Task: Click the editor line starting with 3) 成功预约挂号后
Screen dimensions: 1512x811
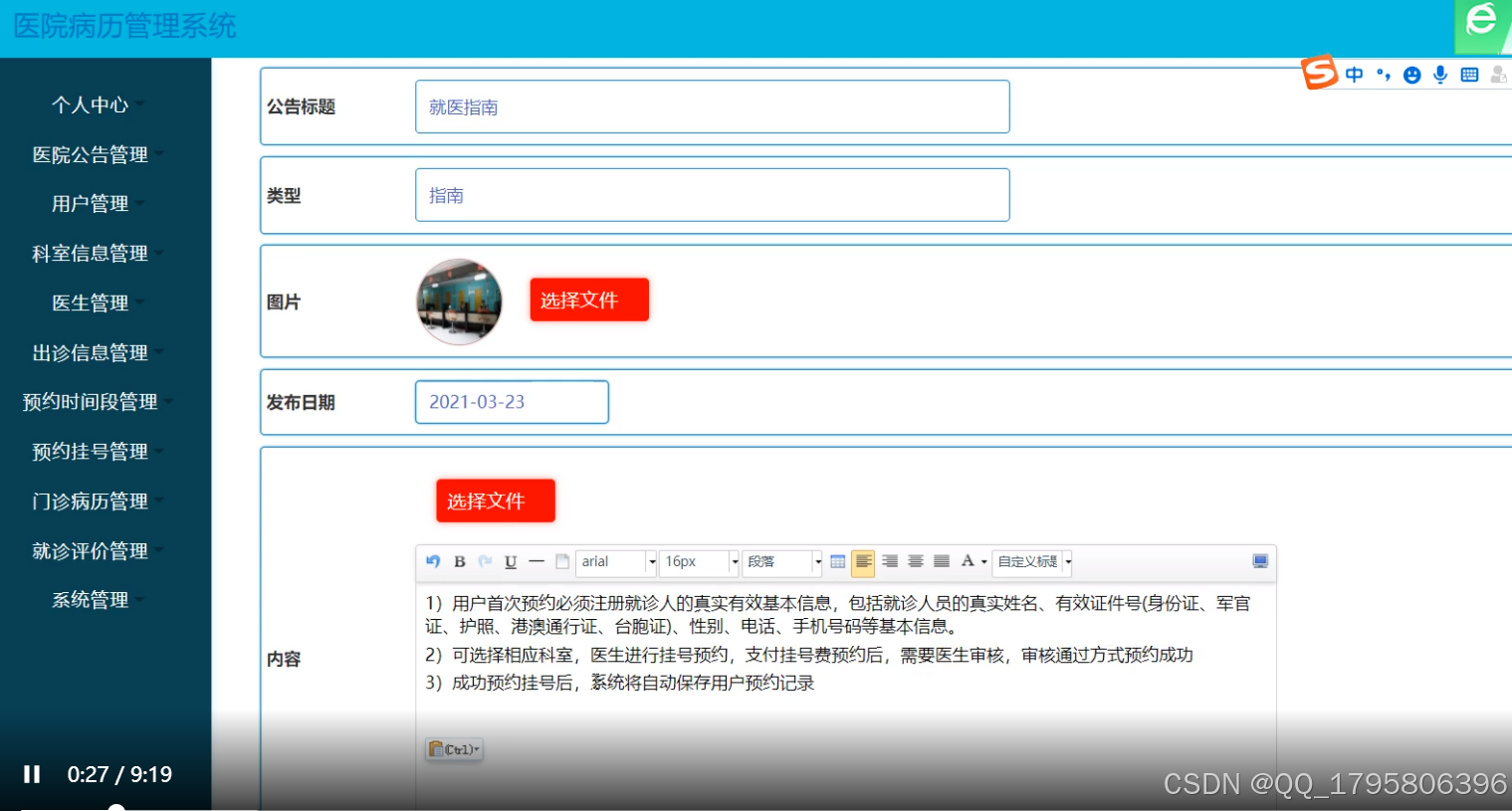Action: tap(619, 683)
